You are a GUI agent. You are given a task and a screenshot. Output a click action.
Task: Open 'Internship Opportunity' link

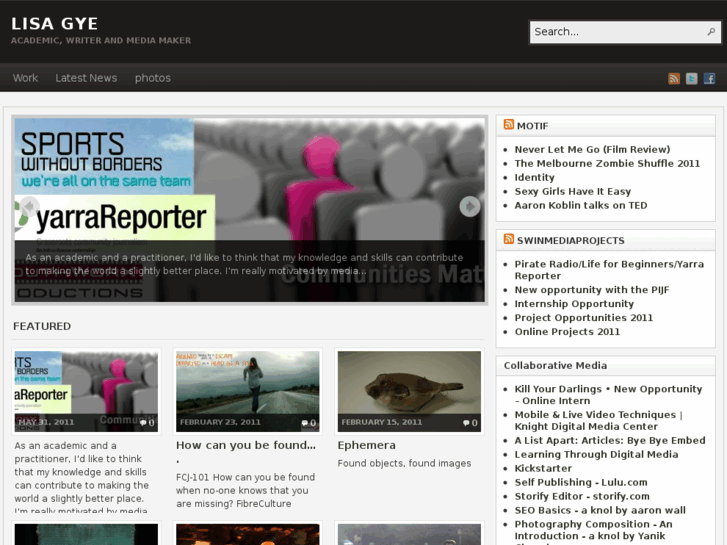point(574,303)
